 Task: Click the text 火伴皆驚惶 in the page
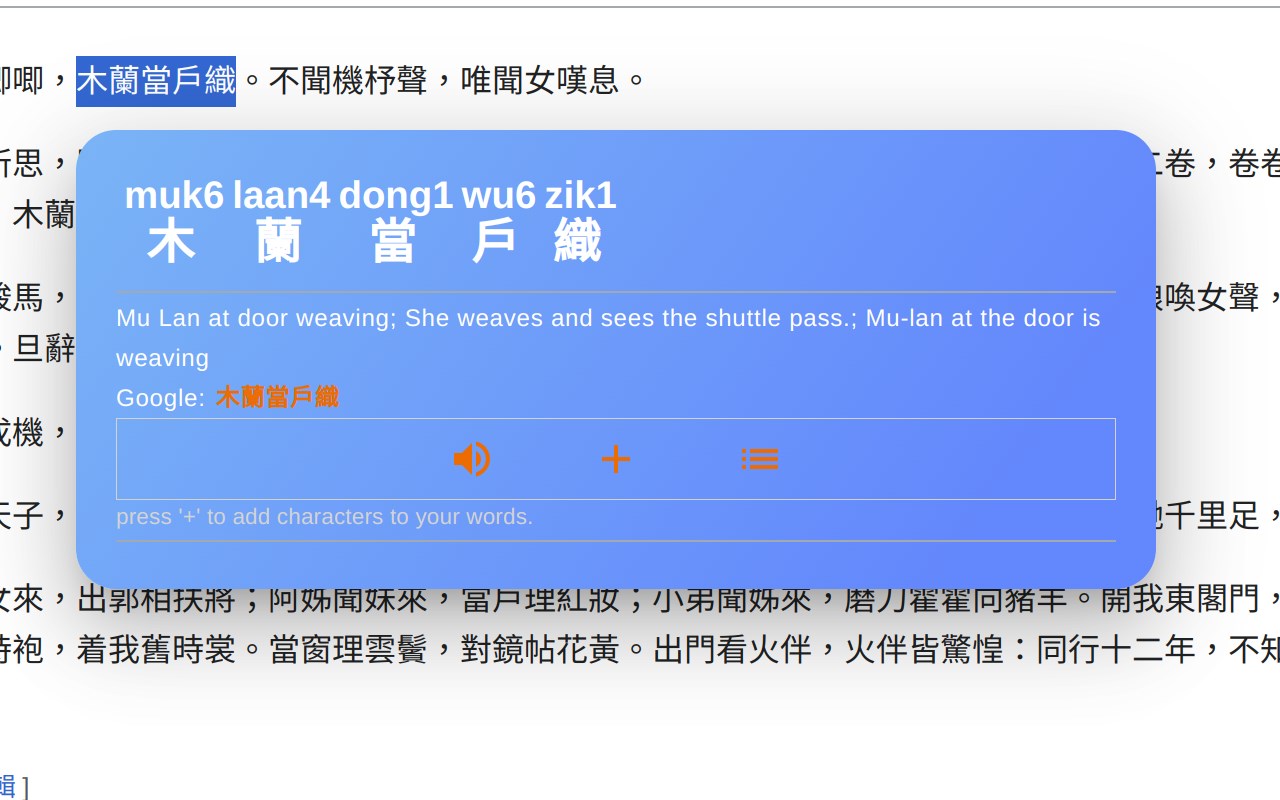[924, 650]
